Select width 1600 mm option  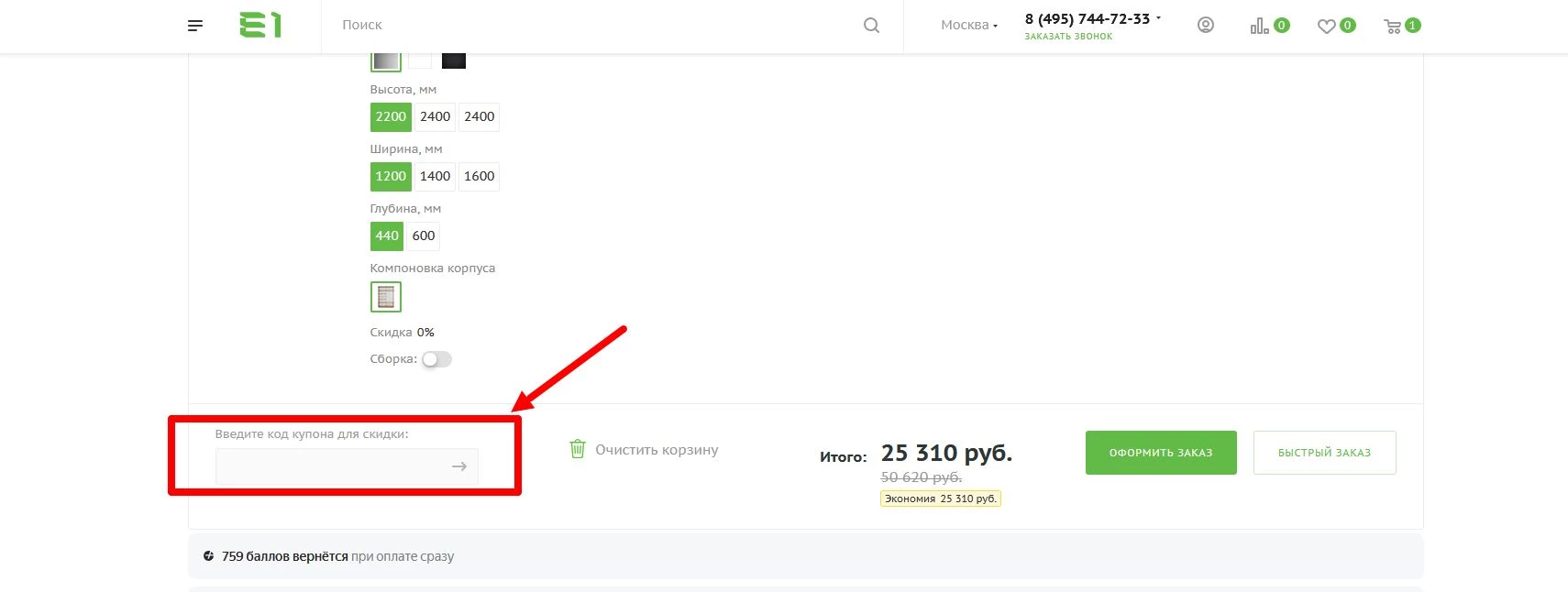(x=479, y=176)
